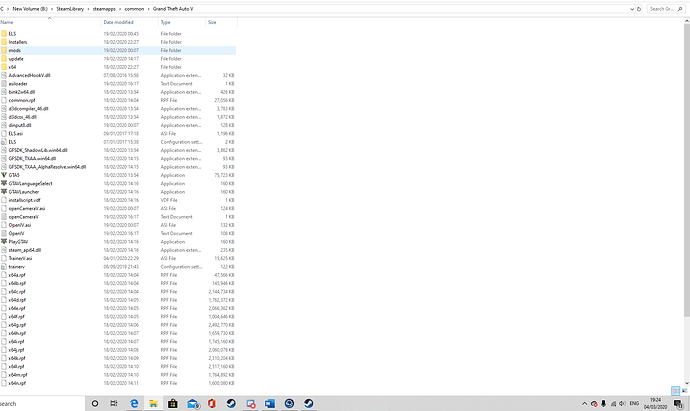Show hidden system tray icons chevron
Screen dimensions: 690x411
[x=584, y=404]
